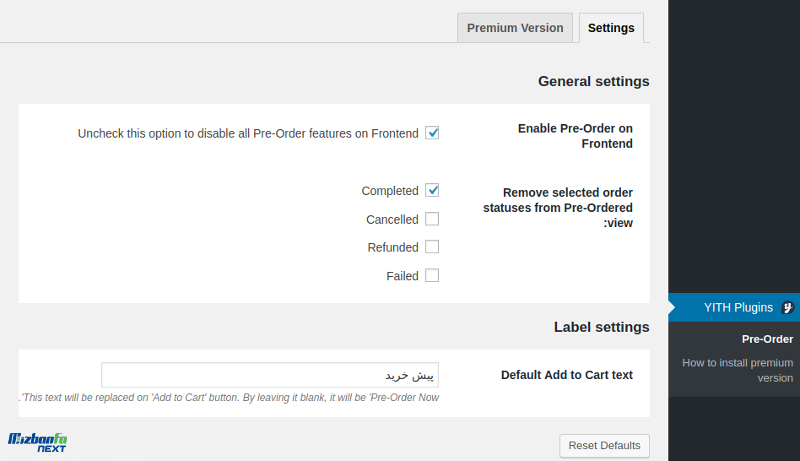Click the Reset Defaults button
This screenshot has width=800, height=461.
coord(605,446)
